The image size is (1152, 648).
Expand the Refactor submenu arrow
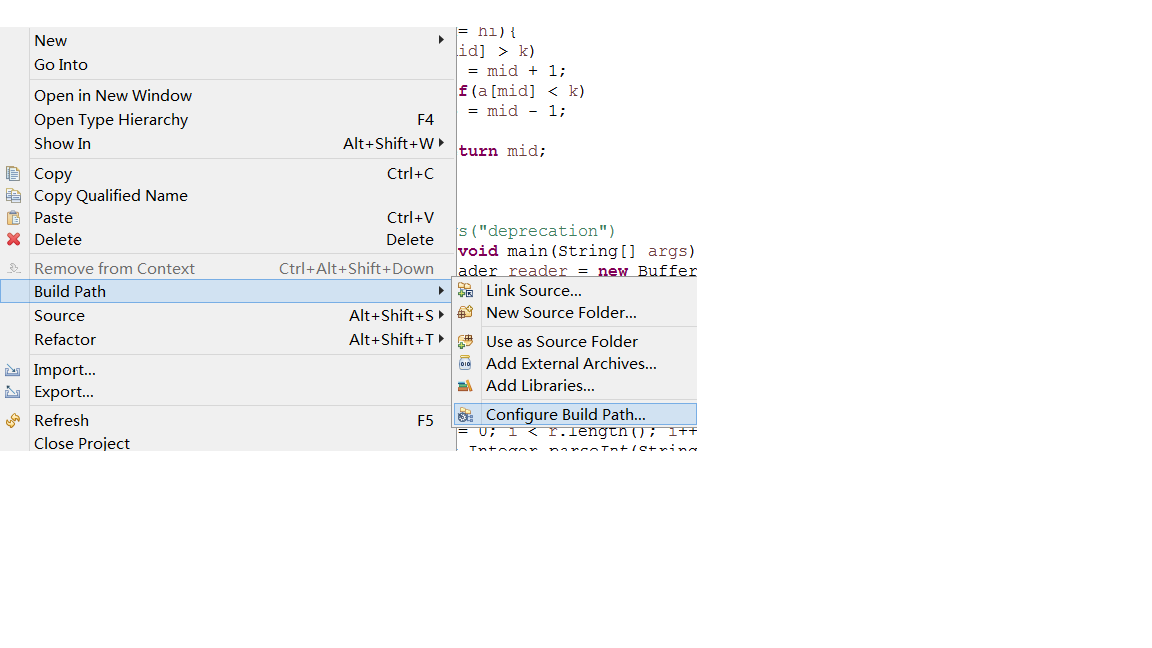click(441, 339)
